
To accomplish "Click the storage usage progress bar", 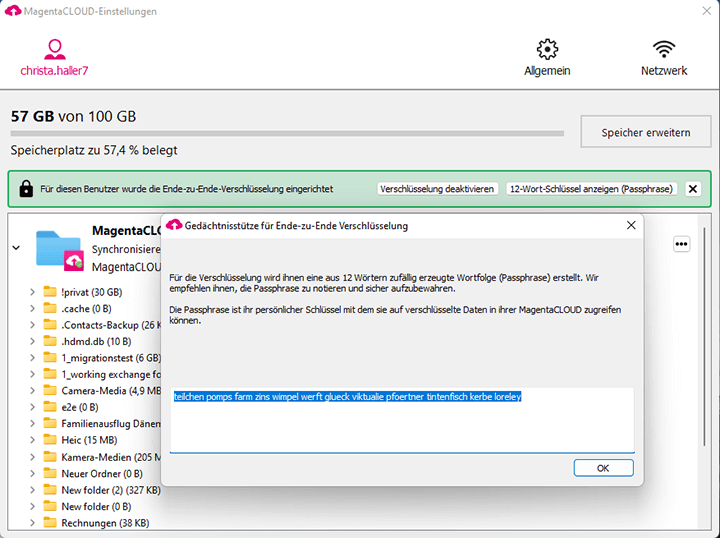I will click(287, 134).
